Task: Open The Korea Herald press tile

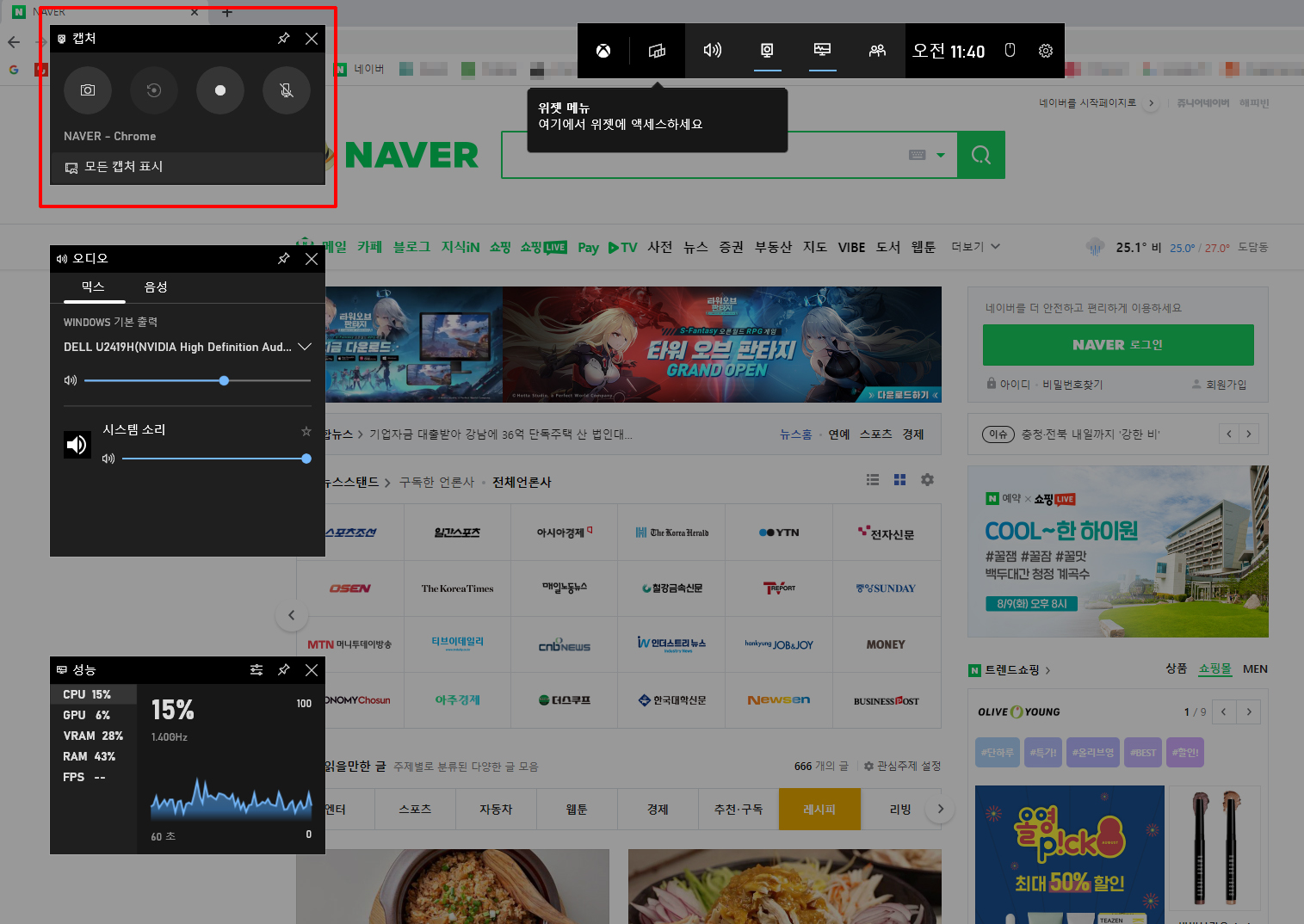Action: (671, 533)
